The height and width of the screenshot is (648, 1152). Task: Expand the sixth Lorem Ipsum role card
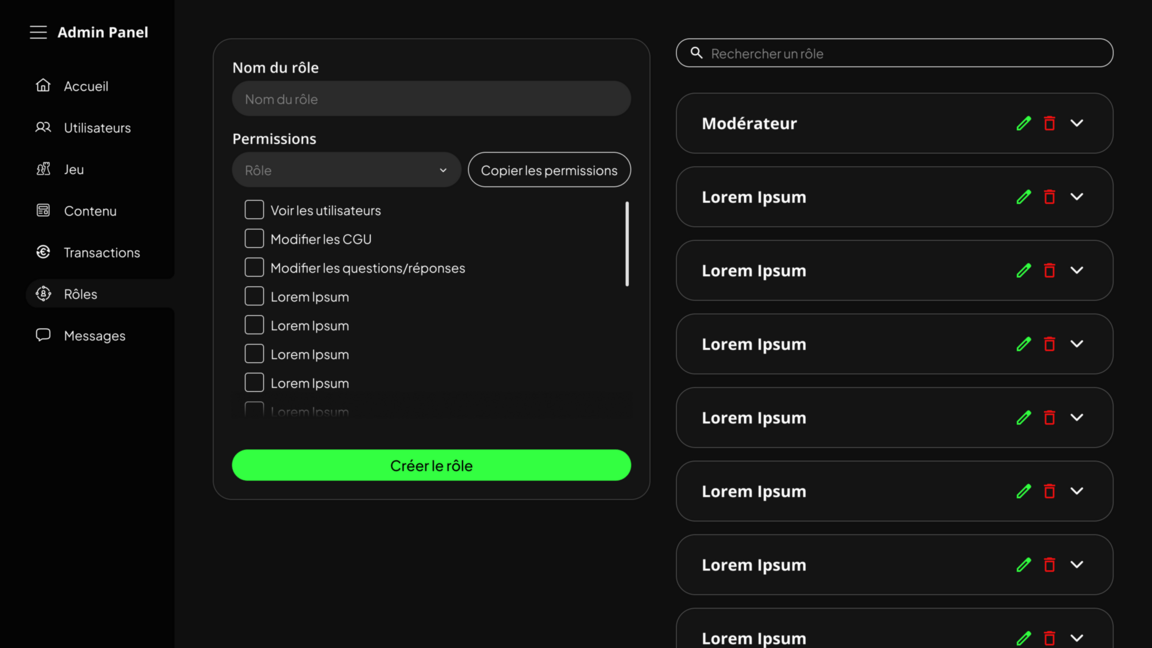click(1076, 564)
